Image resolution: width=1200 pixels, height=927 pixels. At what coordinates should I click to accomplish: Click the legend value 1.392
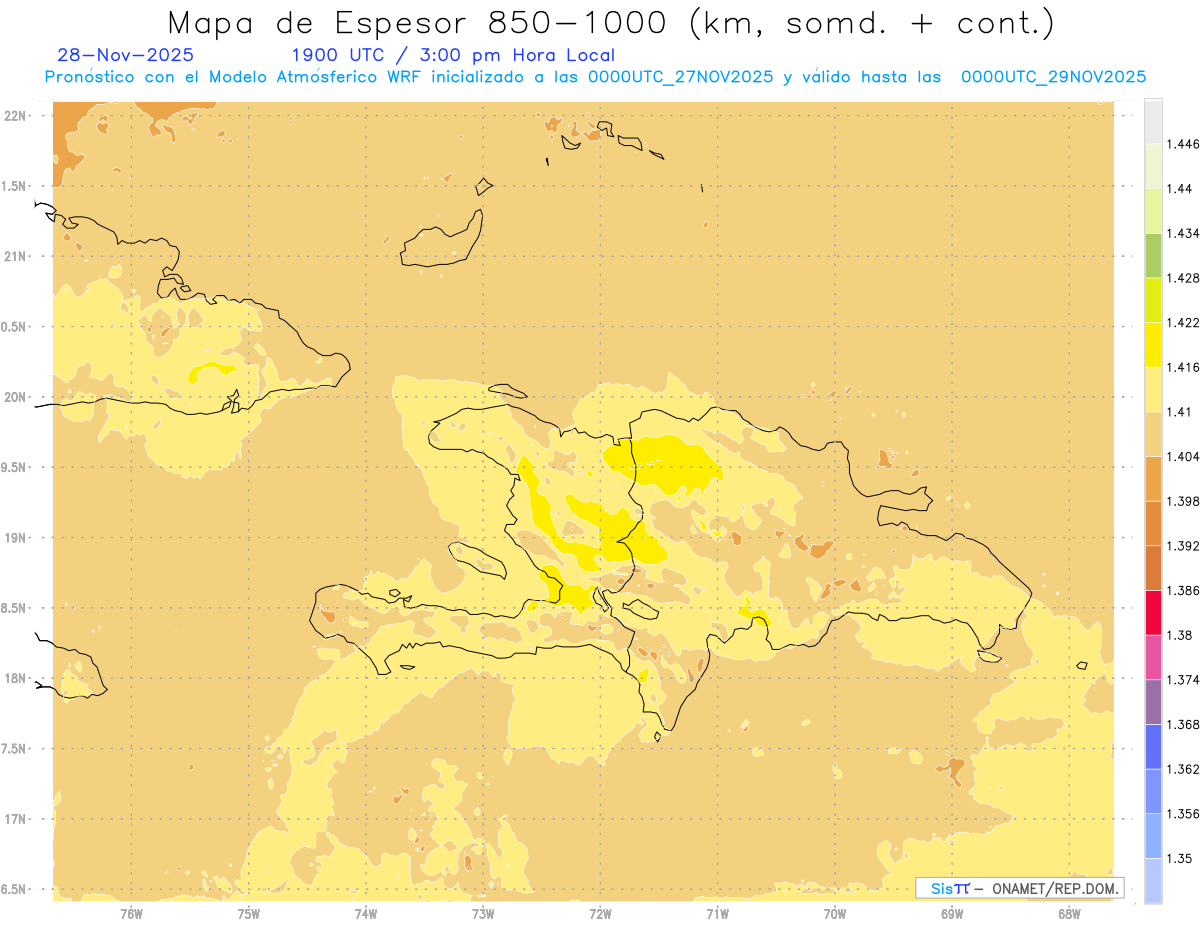pos(1184,546)
